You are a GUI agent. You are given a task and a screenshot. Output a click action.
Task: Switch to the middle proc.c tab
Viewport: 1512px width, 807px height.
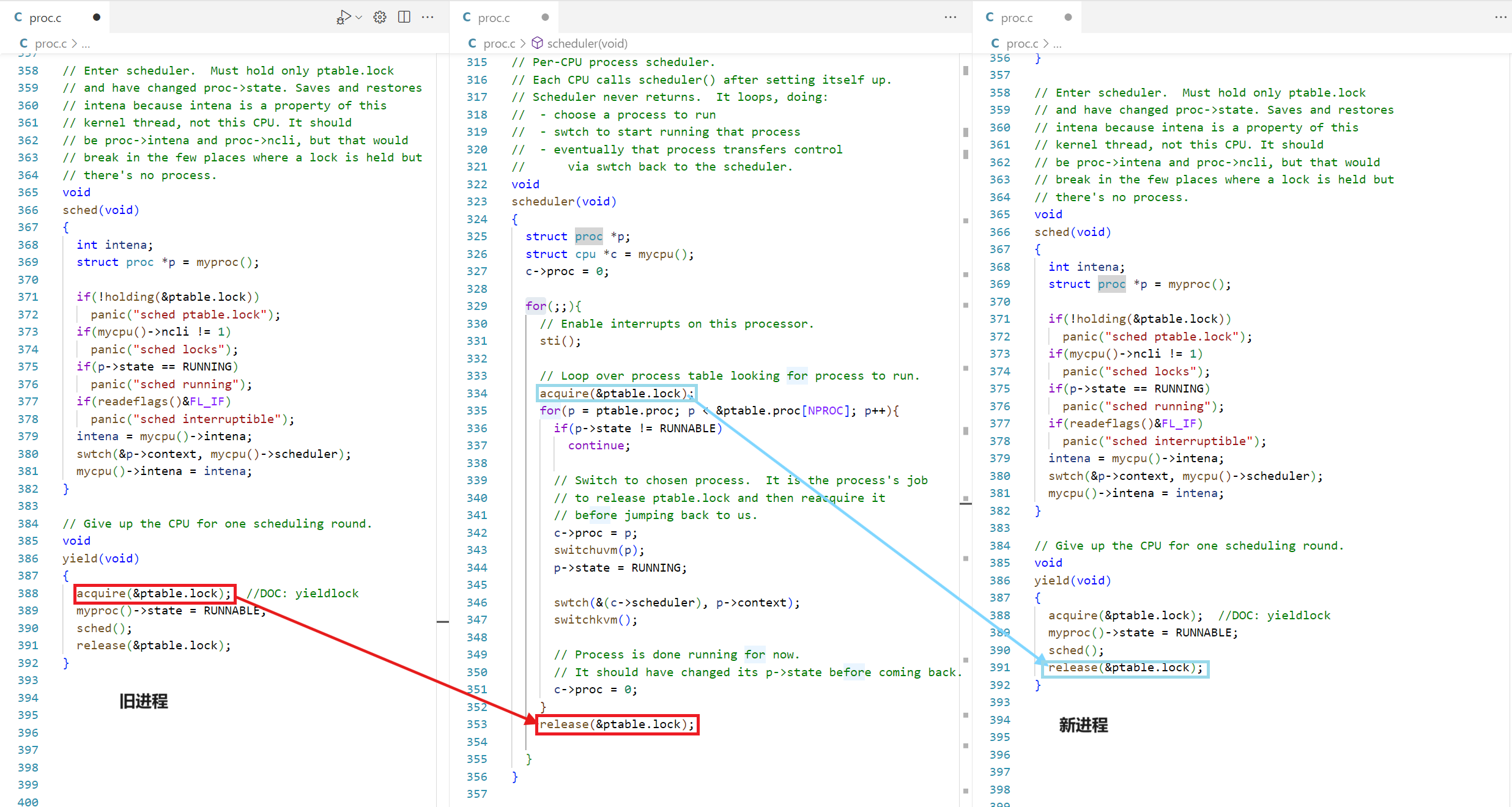point(493,18)
